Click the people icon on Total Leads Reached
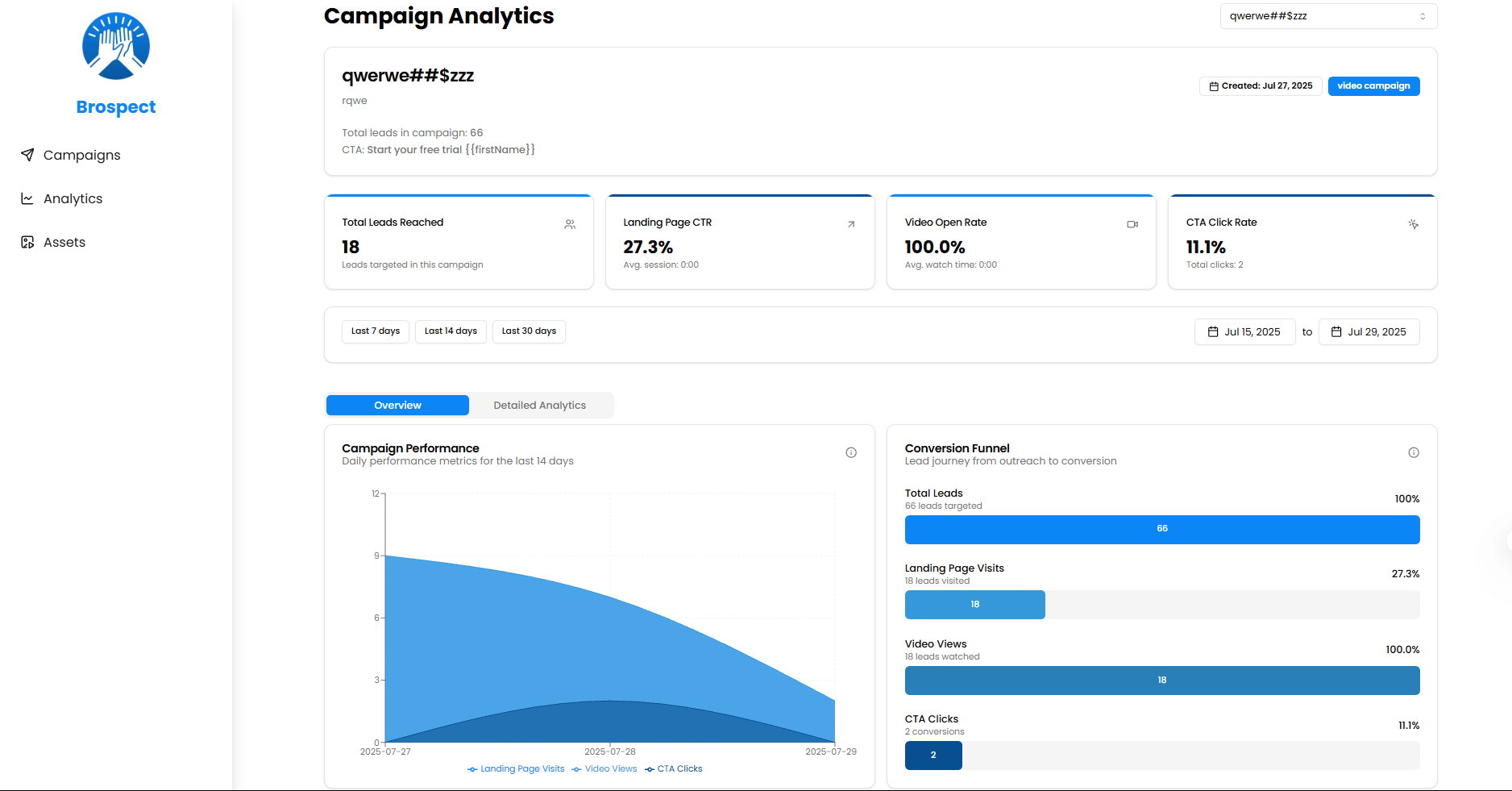The image size is (1512, 791). 570,224
